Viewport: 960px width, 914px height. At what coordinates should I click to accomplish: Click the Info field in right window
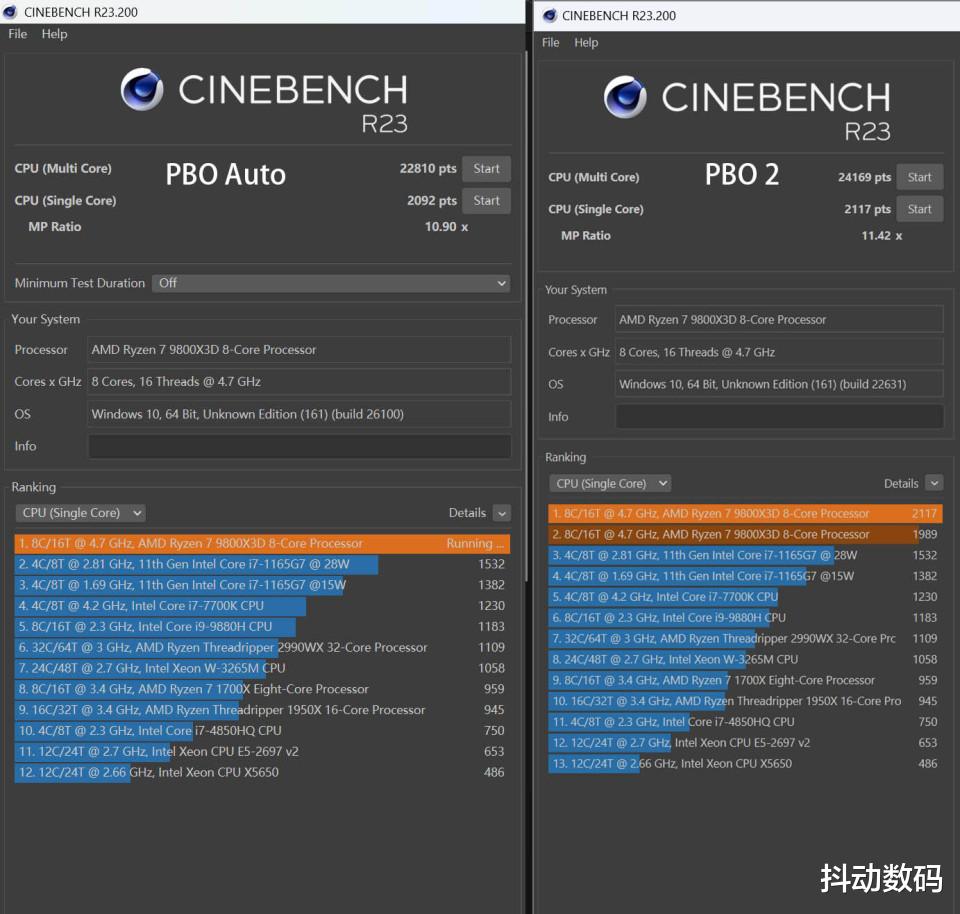(779, 417)
